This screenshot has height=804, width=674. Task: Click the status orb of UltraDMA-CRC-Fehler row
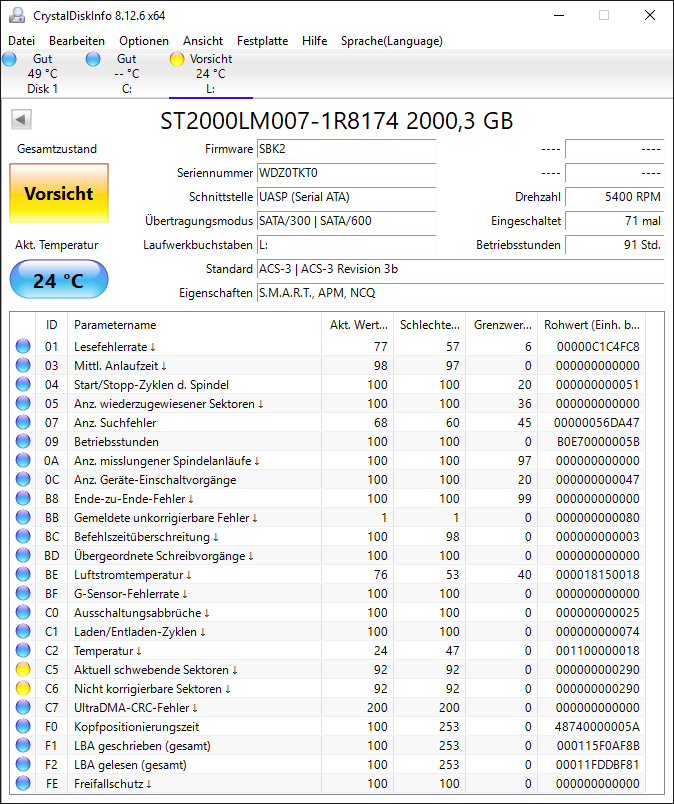point(23,707)
